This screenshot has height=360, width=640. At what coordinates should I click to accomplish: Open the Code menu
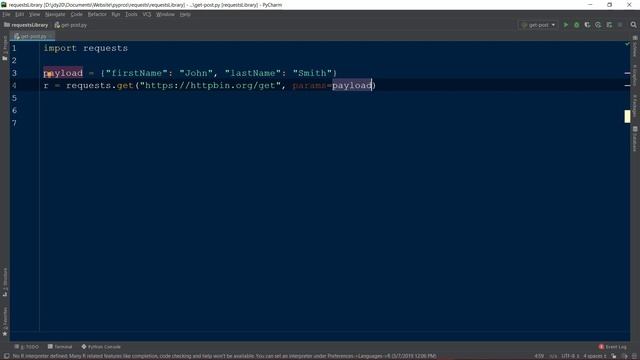pos(76,14)
